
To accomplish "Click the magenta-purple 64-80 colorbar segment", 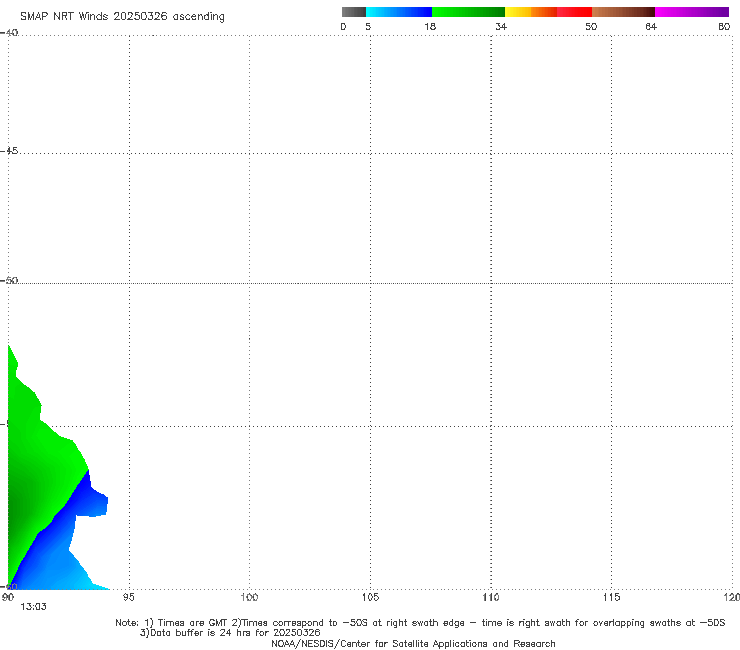I will 692,12.
